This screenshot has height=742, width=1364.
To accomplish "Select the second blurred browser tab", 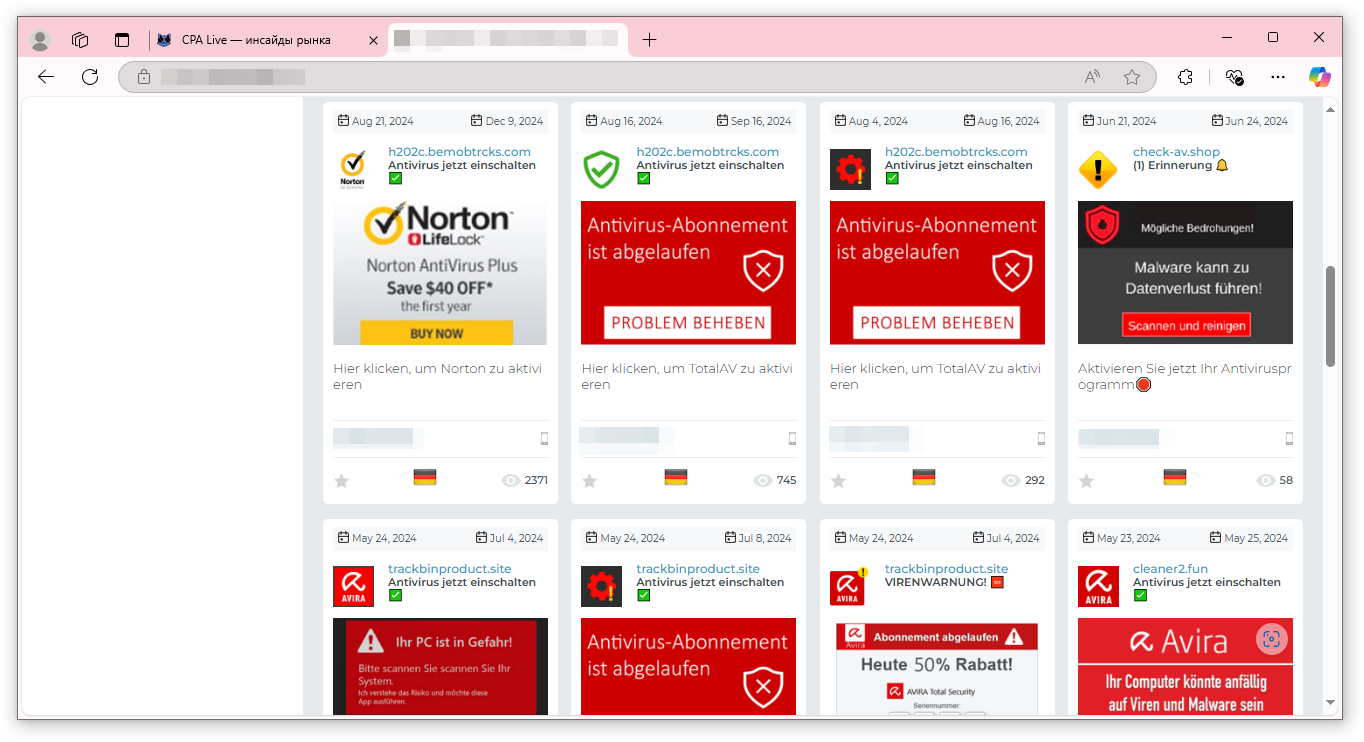I will coord(507,40).
